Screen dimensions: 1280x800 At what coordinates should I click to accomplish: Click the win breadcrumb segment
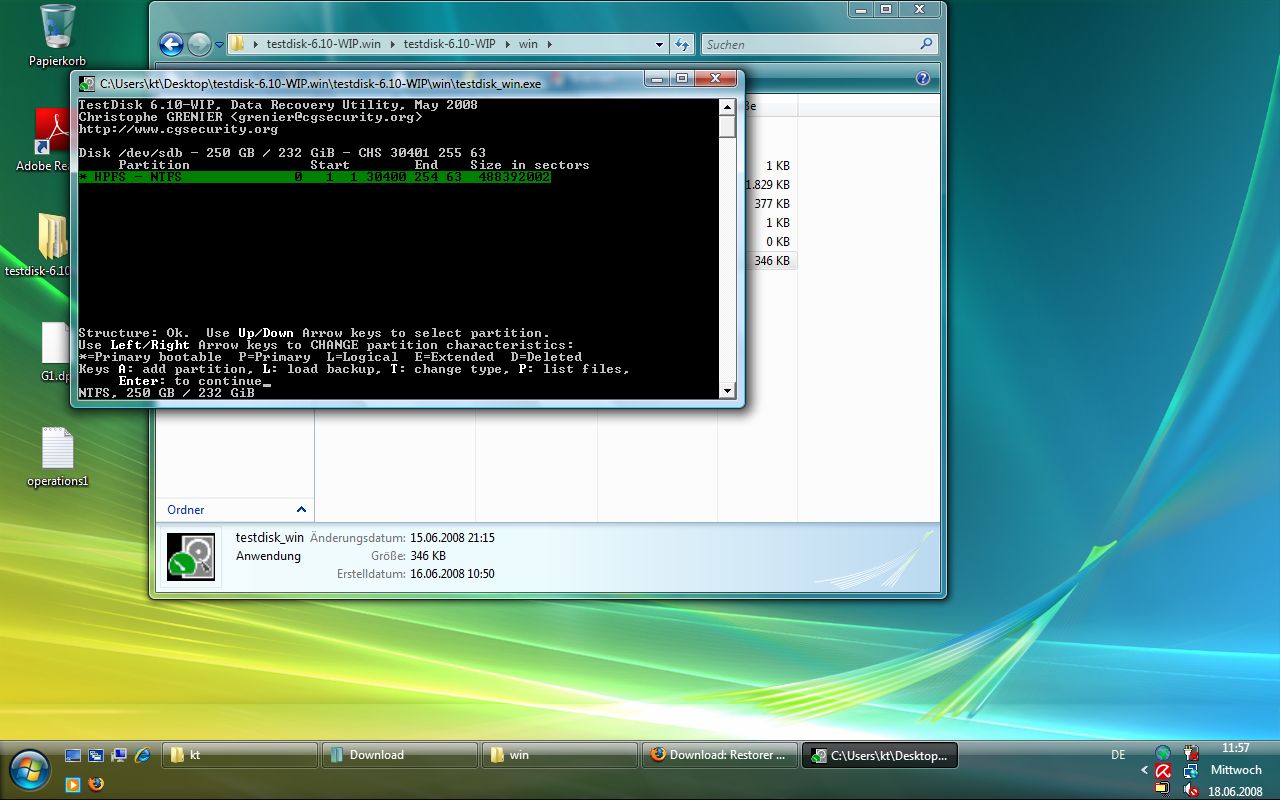[x=528, y=44]
